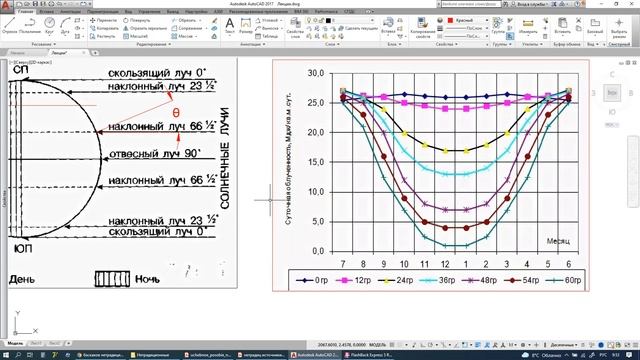Viewport: 640px width, 360px height.
Task: Toggle layer 0 lightbulb on/off
Action: 309,20
